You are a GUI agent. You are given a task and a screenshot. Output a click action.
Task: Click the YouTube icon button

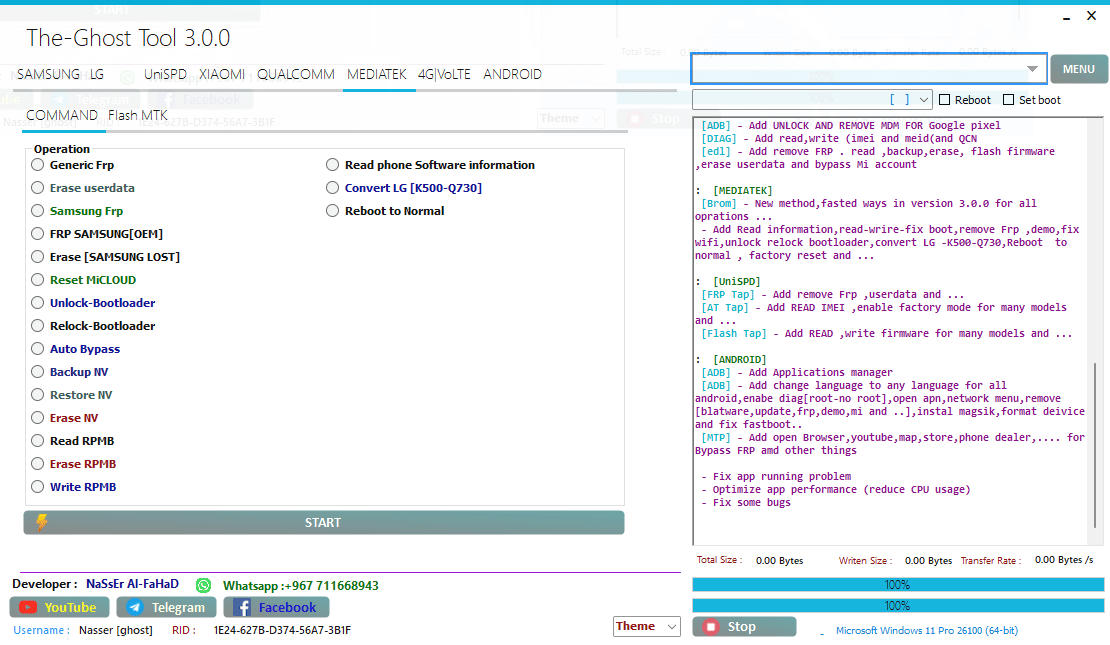[x=28, y=607]
